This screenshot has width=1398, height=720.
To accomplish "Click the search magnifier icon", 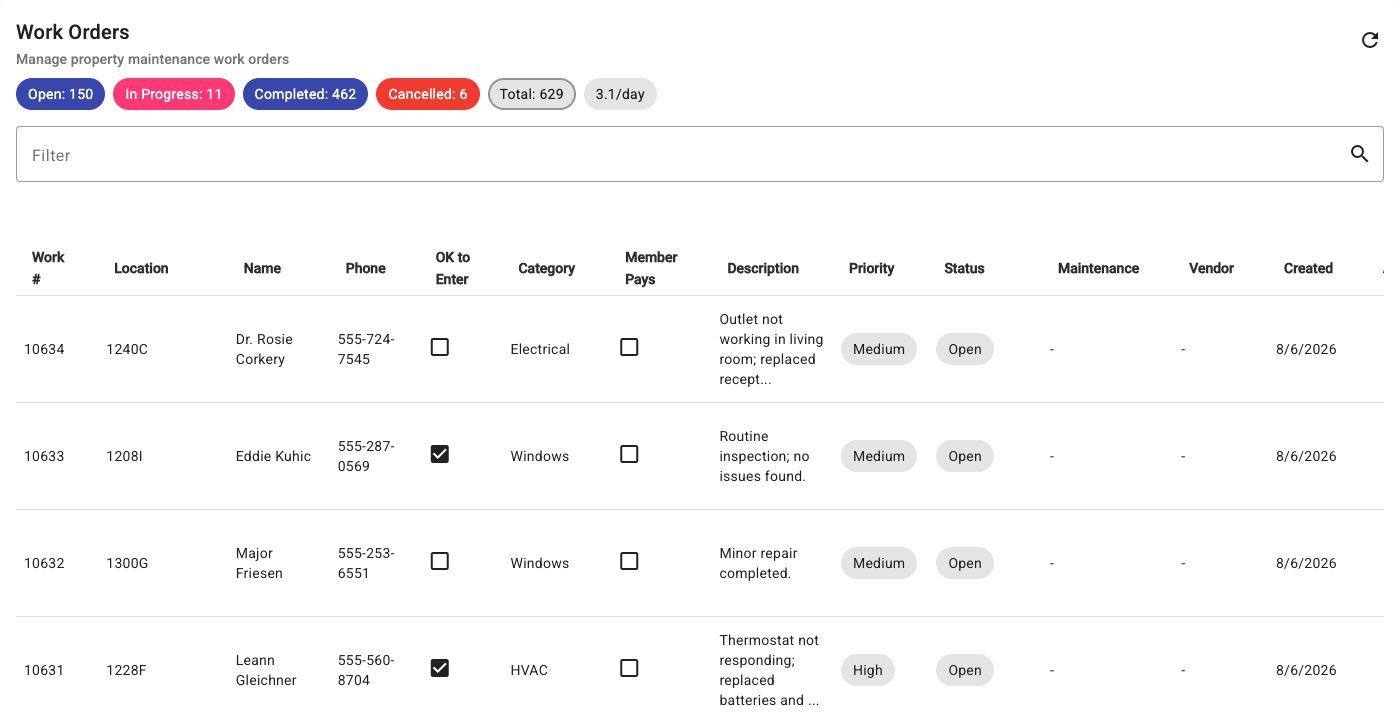I will click(1359, 154).
